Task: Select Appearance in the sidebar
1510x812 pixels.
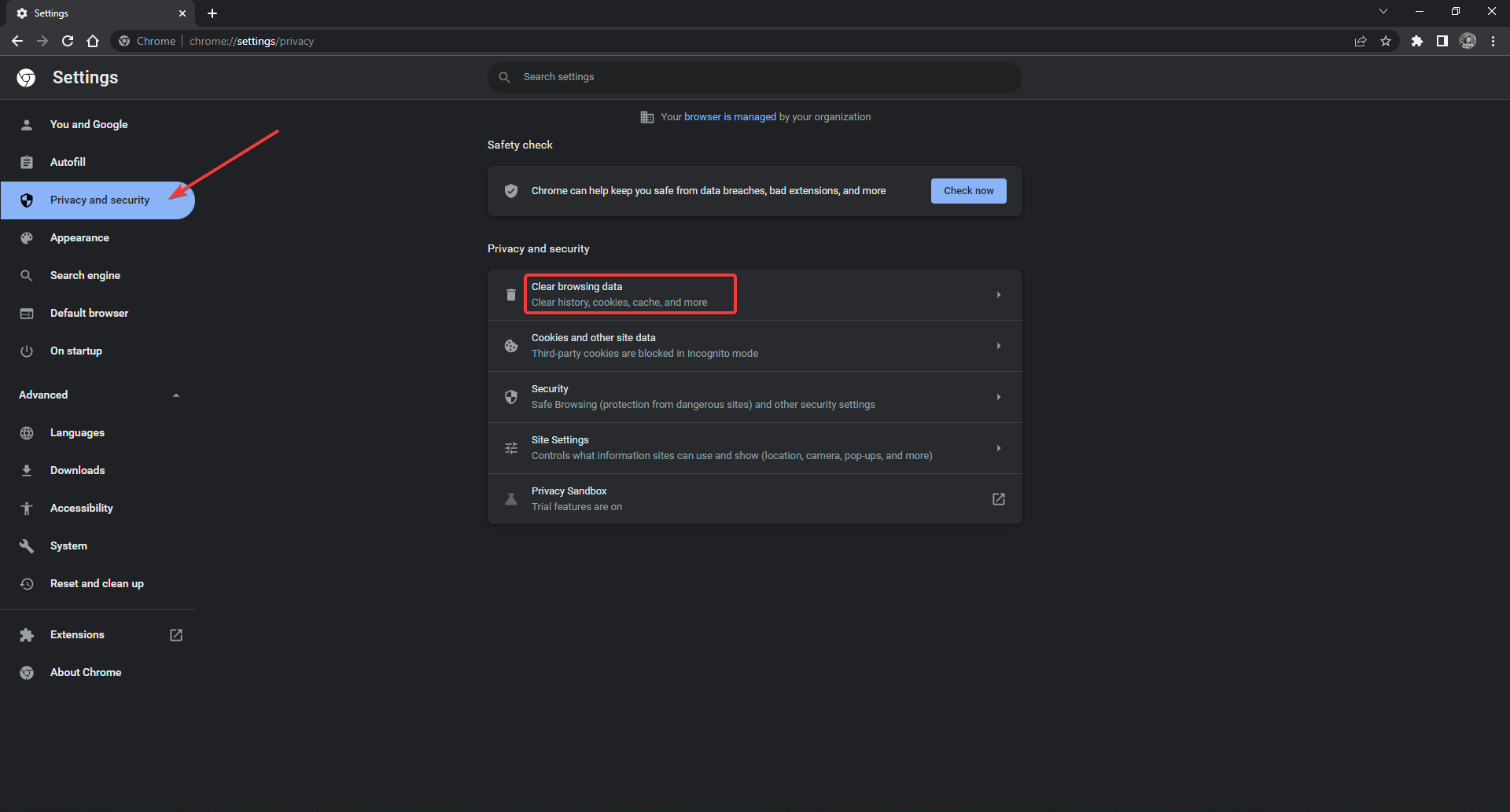Action: point(79,238)
